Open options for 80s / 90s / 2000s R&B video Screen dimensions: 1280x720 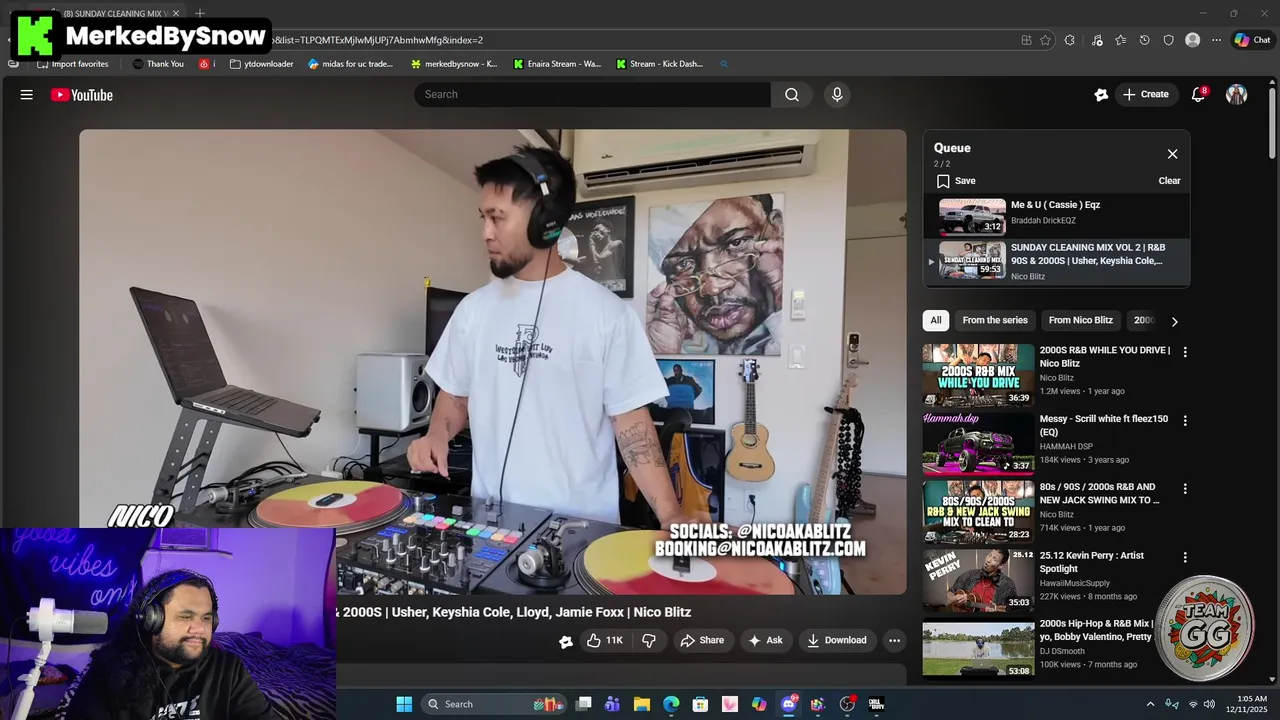[1185, 489]
